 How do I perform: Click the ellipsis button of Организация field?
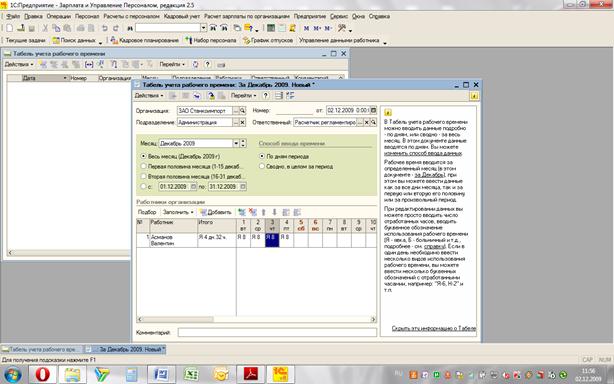(236, 111)
